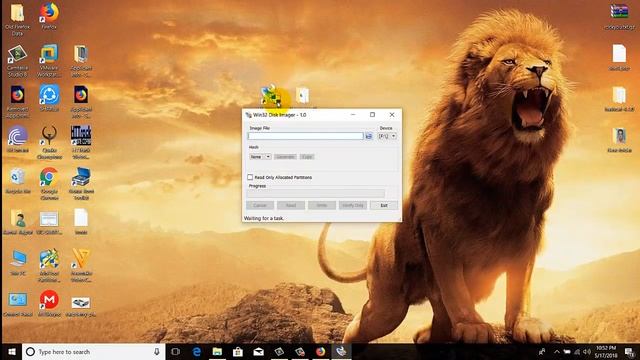Click the Win32 Disk Imager title bar icon
The width and height of the screenshot is (640, 360).
pyautogui.click(x=248, y=115)
